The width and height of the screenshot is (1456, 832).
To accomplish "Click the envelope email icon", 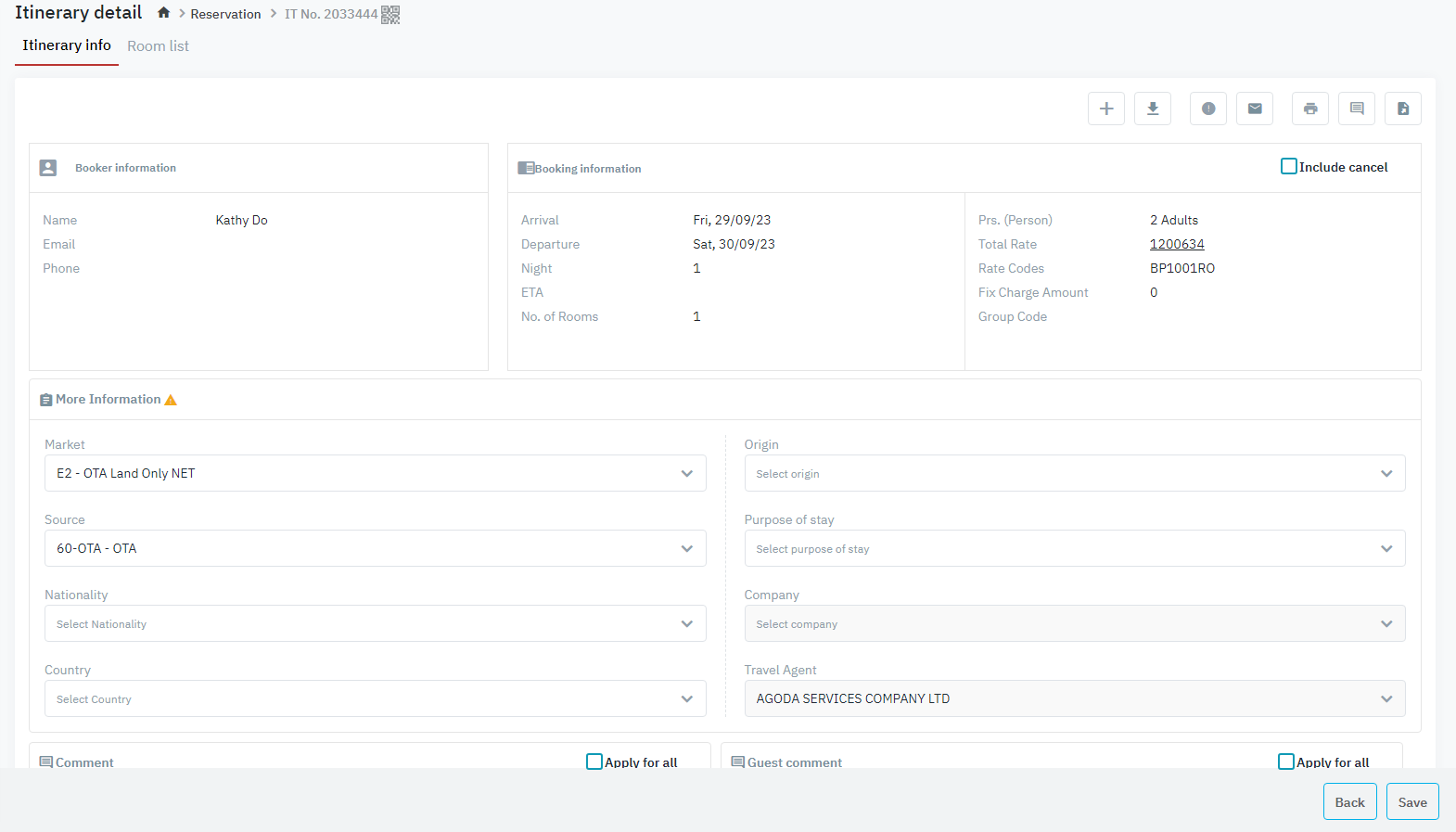I will pos(1255,109).
